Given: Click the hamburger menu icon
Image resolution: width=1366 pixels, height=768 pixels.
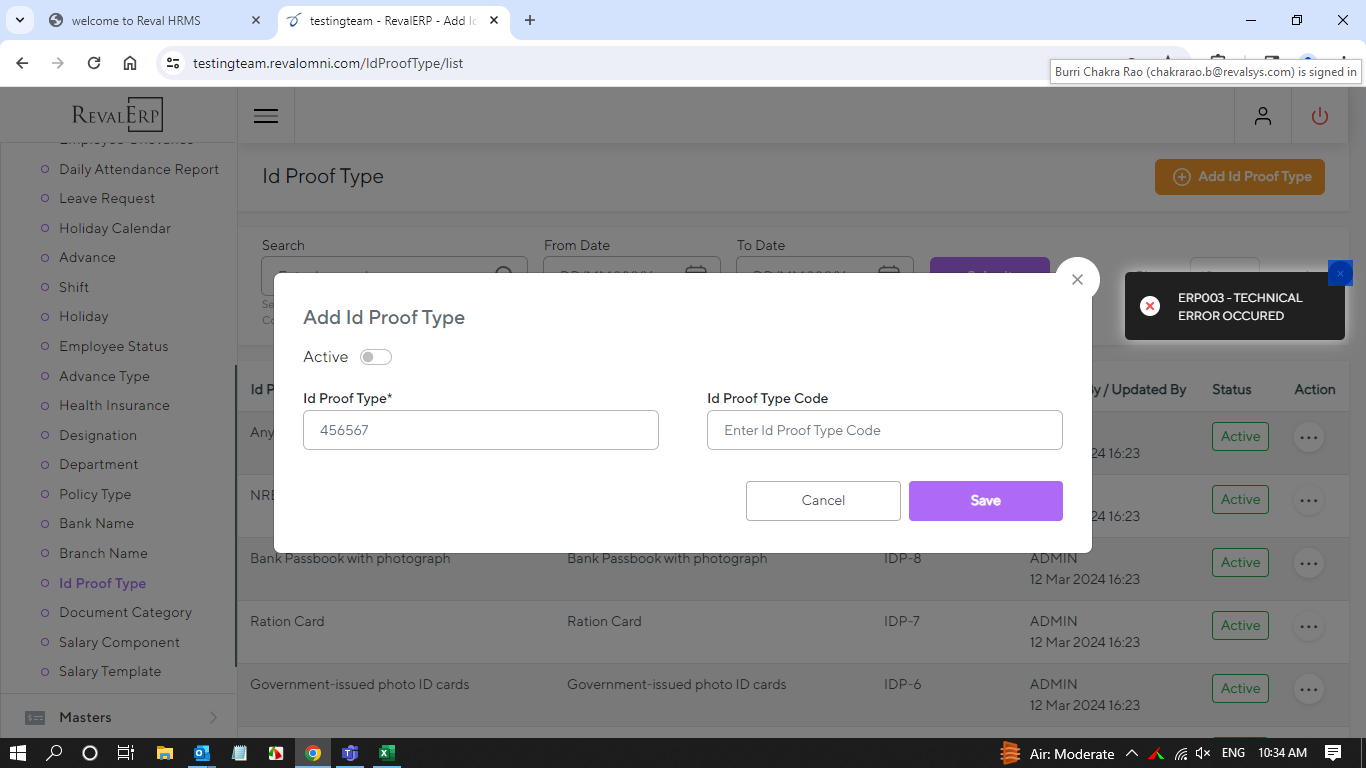Looking at the screenshot, I should (266, 116).
